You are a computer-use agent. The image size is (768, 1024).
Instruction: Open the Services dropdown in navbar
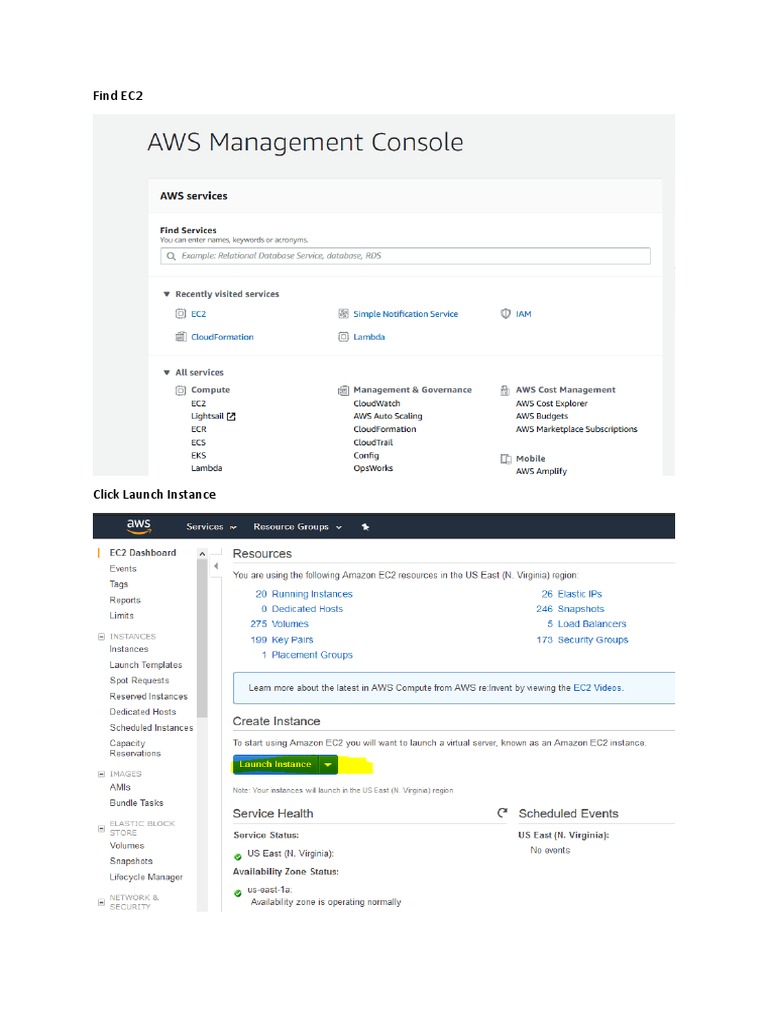coord(211,526)
